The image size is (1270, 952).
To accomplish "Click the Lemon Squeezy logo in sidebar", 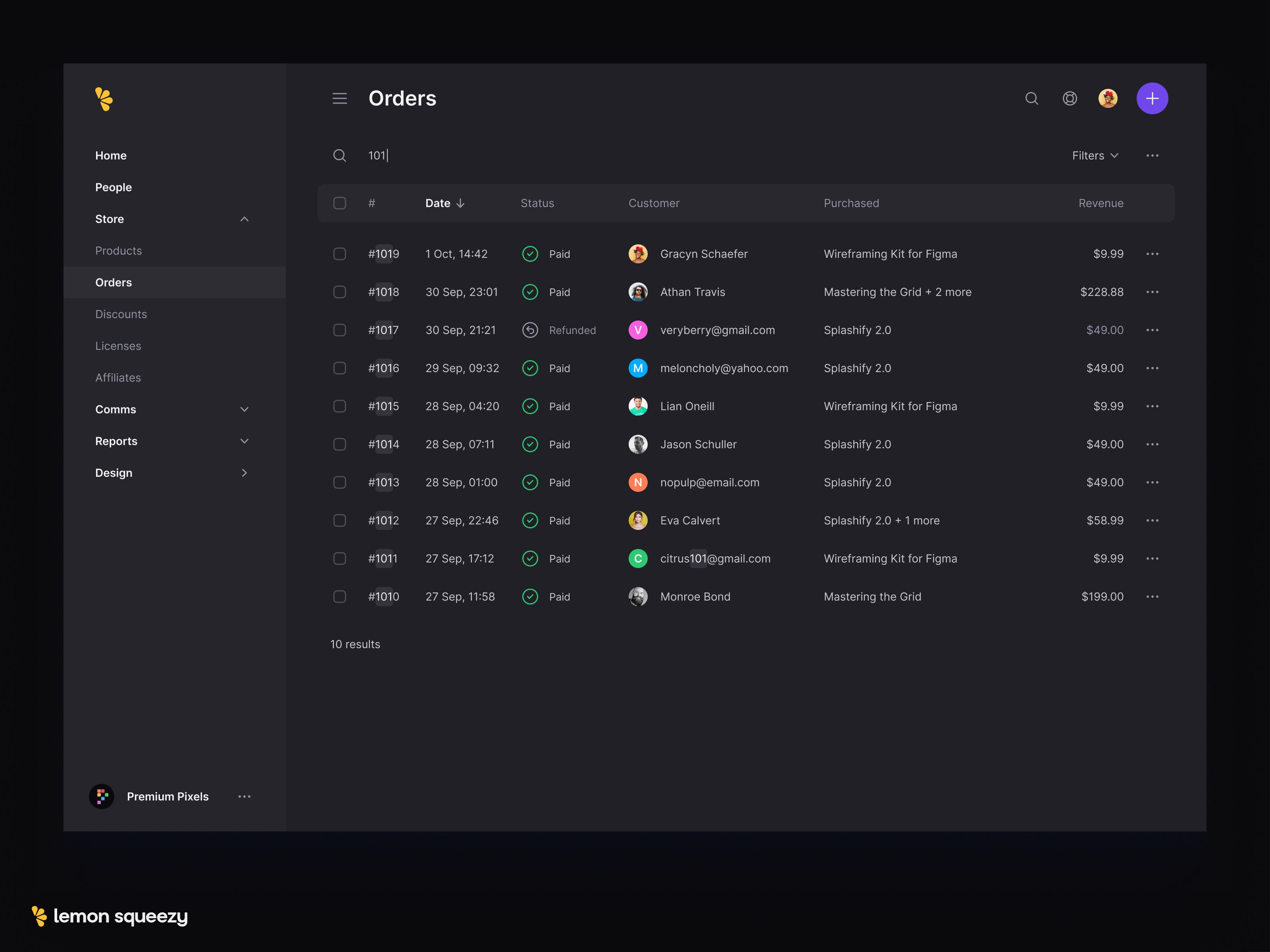I will tap(104, 99).
